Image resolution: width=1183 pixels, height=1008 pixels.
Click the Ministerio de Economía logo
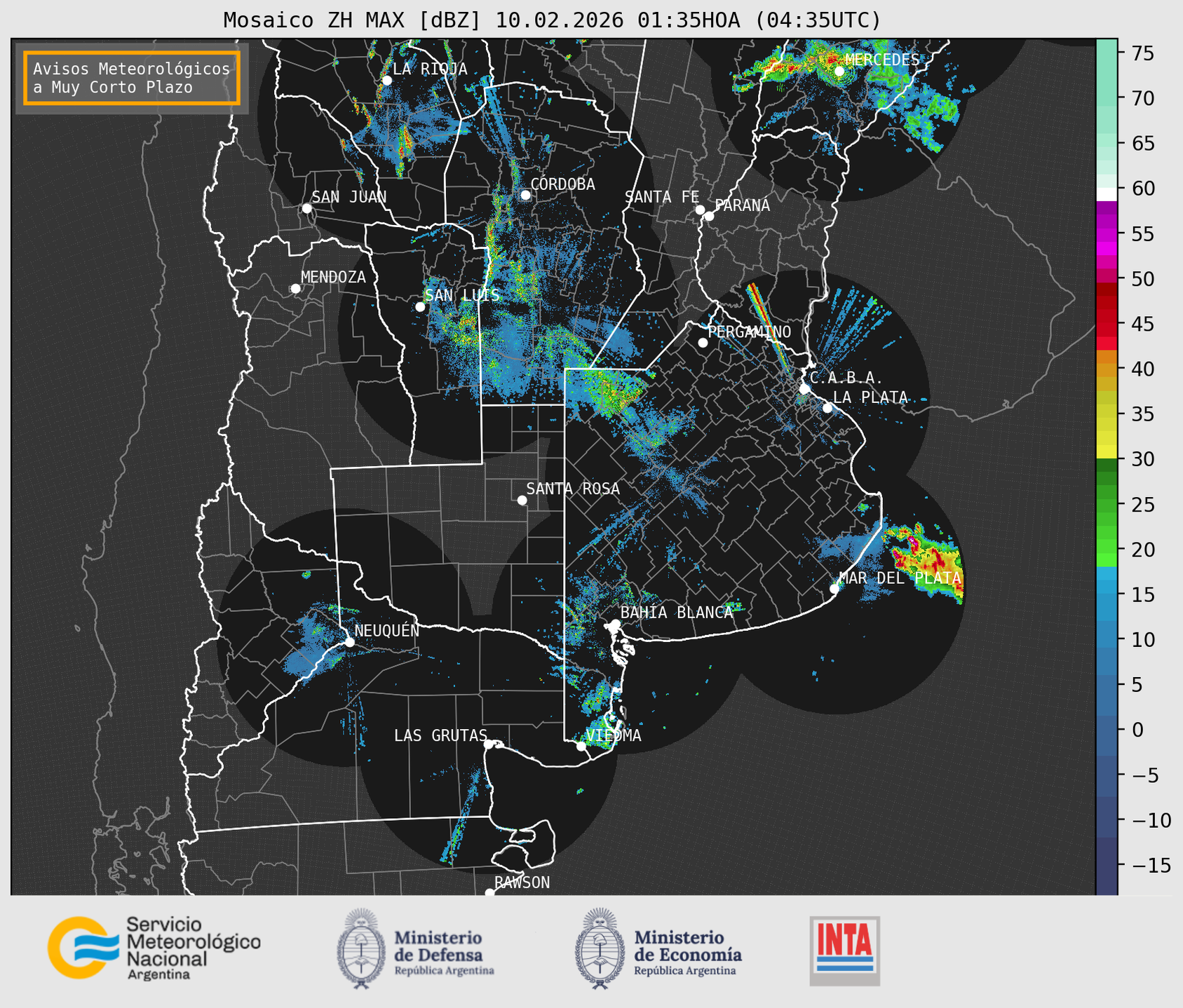658,949
